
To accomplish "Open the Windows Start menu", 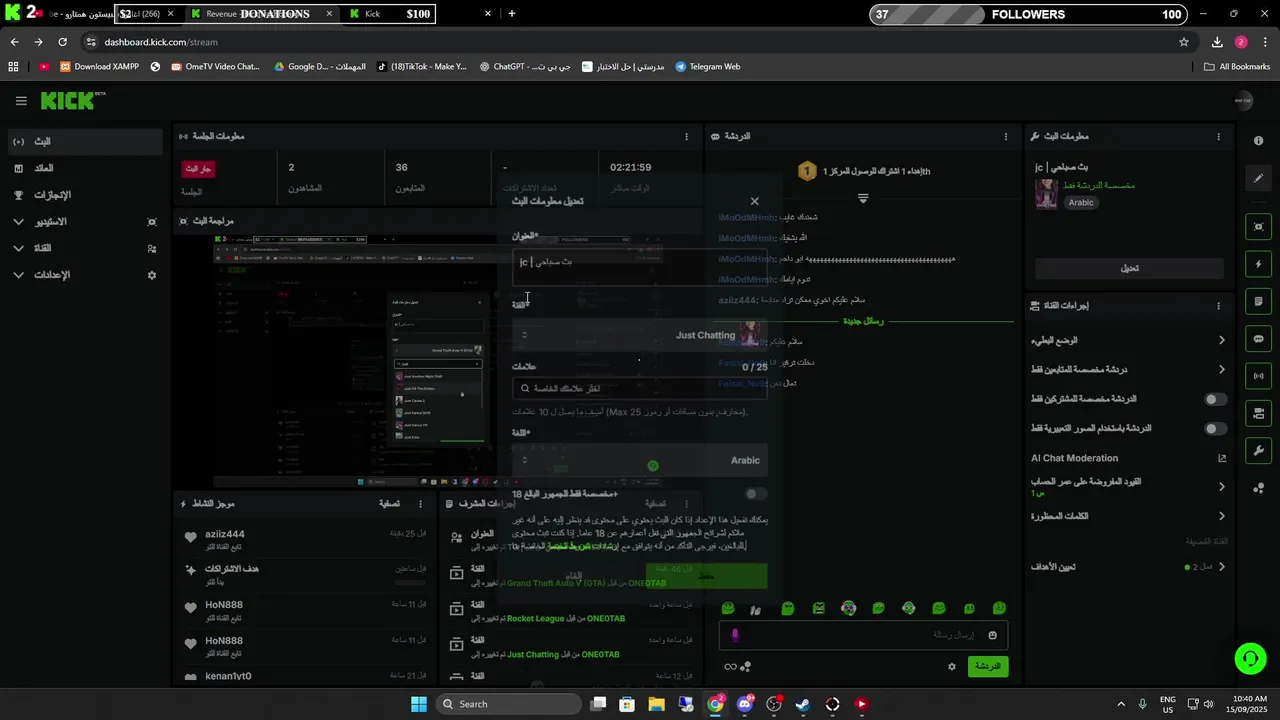I will pos(419,704).
